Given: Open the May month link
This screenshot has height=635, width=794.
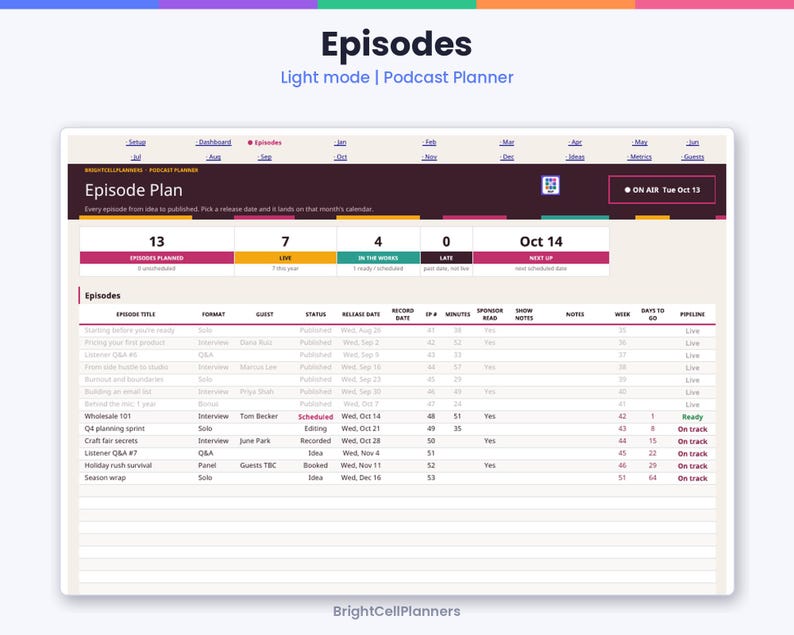Looking at the screenshot, I should [x=640, y=142].
